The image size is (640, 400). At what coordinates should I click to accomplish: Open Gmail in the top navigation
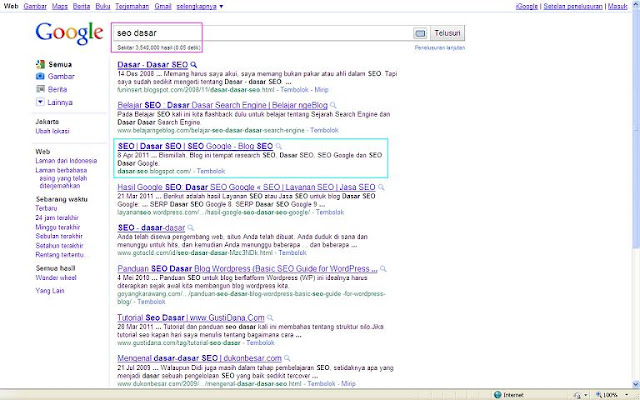(163, 7)
